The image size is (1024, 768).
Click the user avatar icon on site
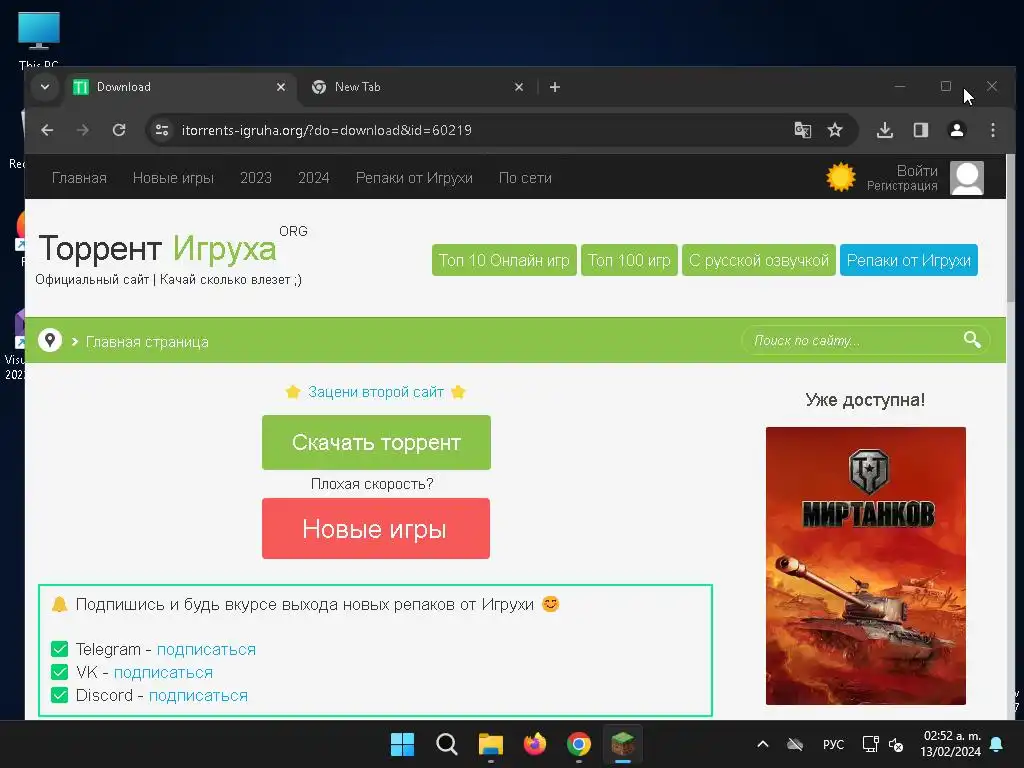(967, 178)
